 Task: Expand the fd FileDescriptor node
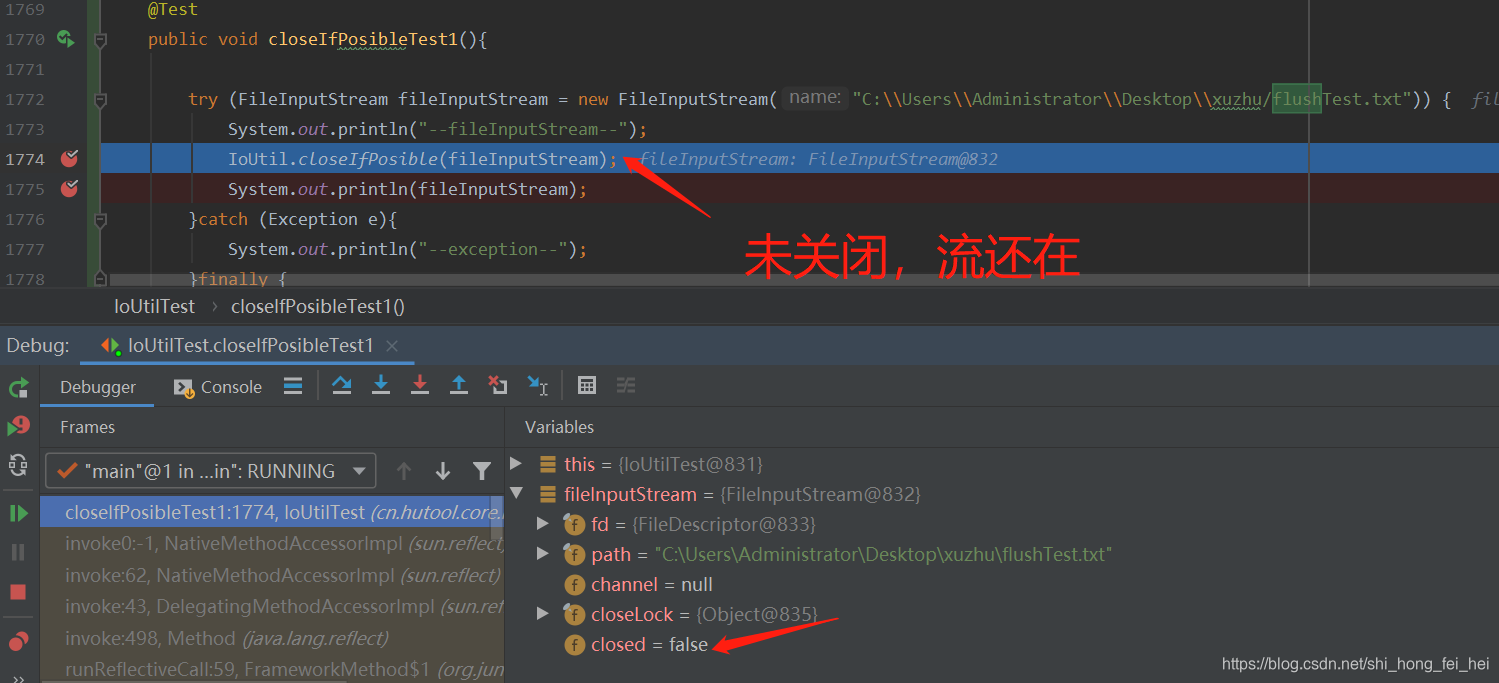[543, 524]
